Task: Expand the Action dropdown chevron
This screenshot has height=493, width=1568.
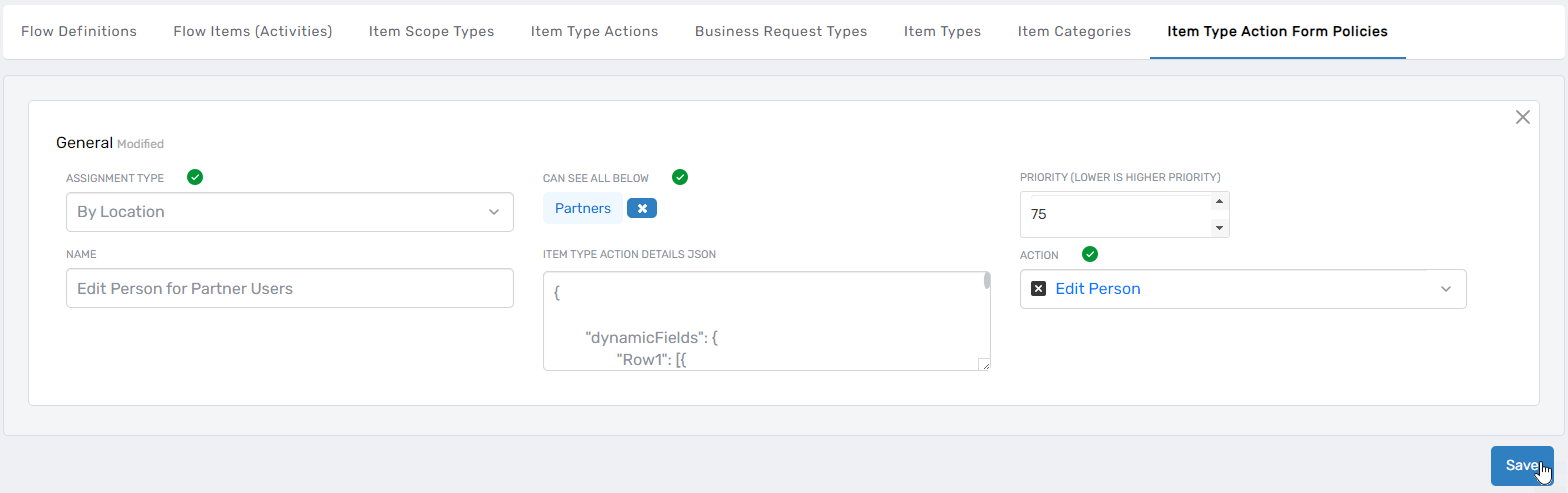Action: (1445, 289)
